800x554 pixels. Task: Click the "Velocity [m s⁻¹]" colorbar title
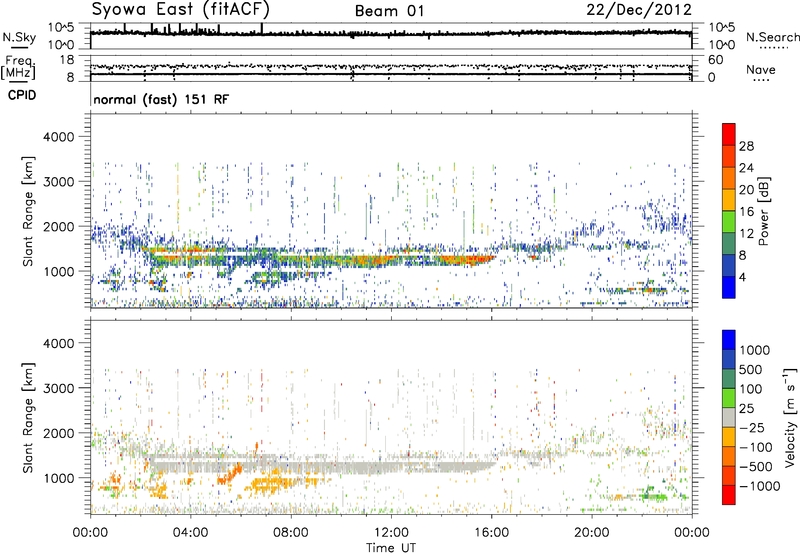click(x=790, y=417)
